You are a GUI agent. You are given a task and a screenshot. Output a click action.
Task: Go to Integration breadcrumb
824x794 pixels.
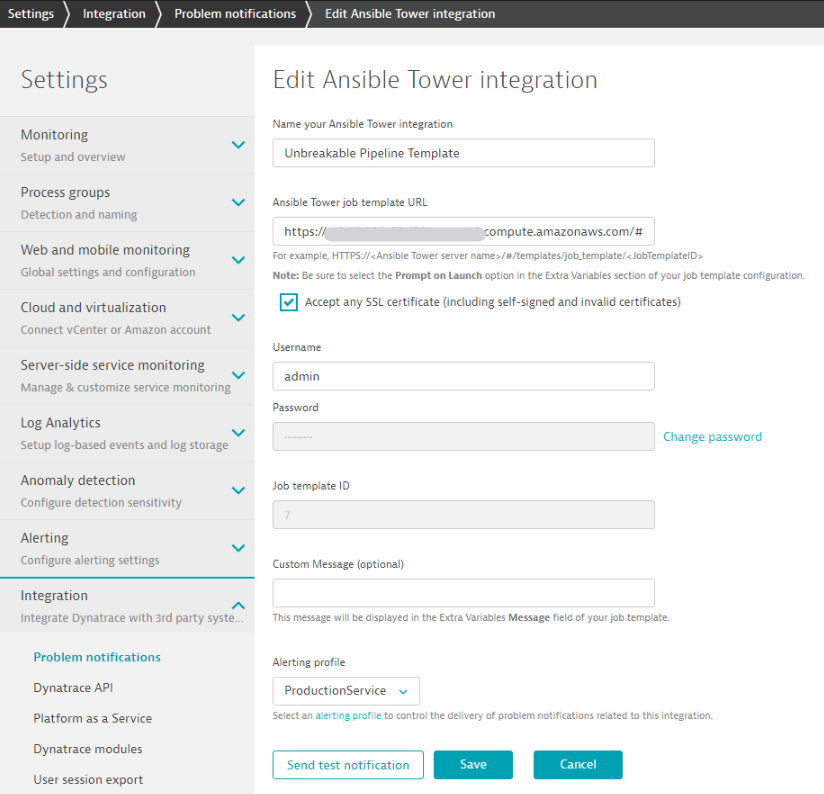click(114, 14)
